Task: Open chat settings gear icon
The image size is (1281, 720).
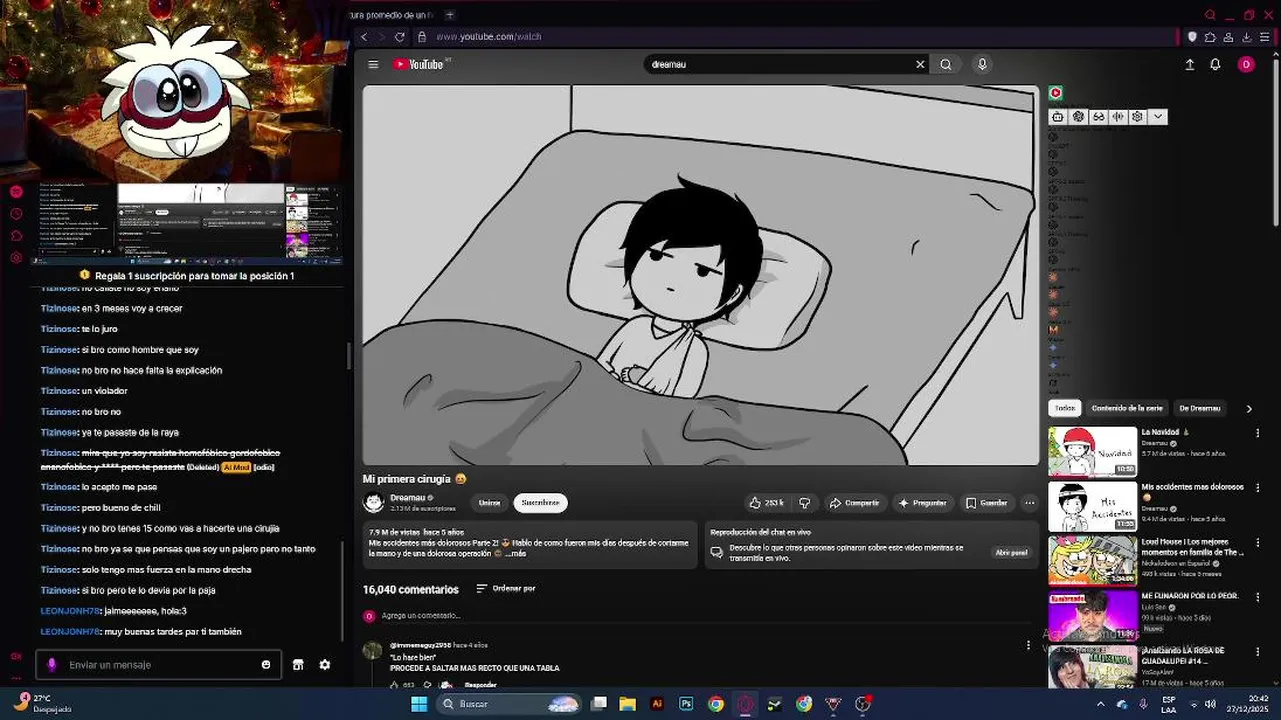Action: tap(325, 665)
